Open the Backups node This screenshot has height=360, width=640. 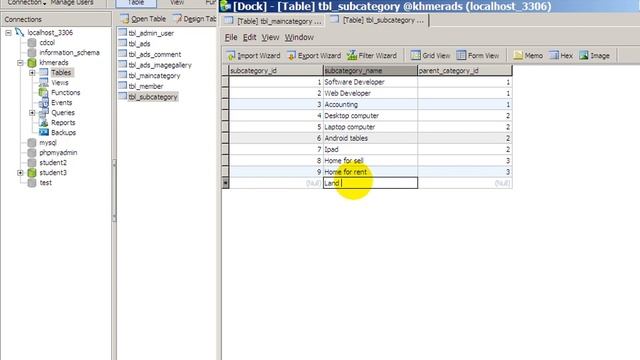(58, 133)
